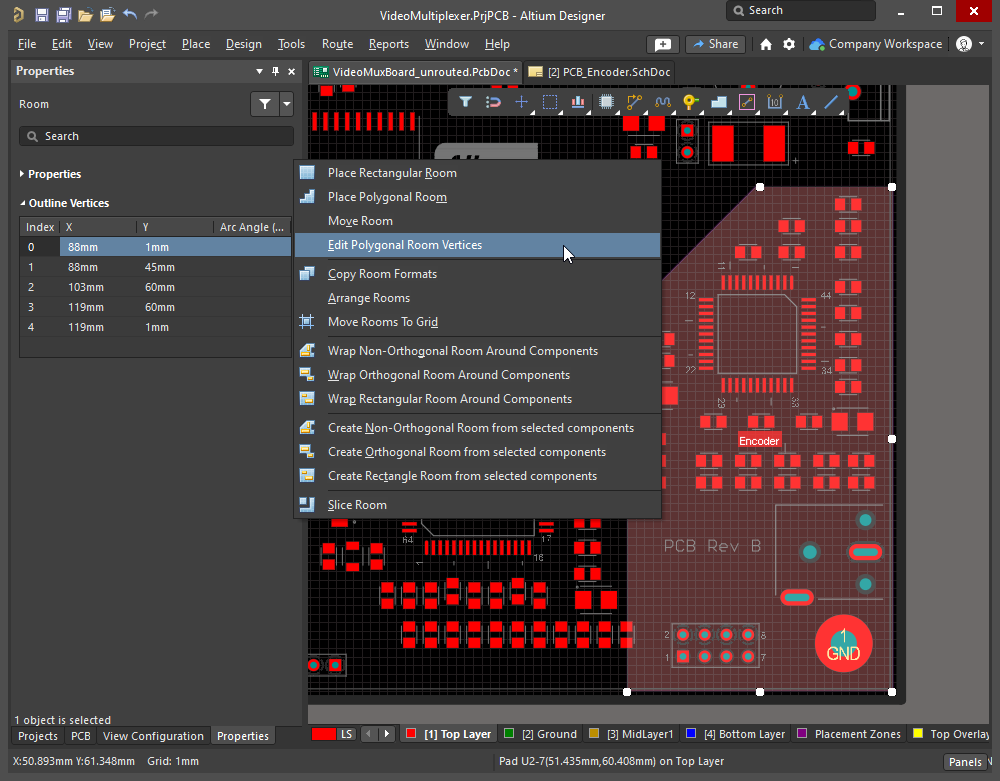Open the Properties panel options dropdown arrow
Image resolution: width=1000 pixels, height=781 pixels.
coord(260,71)
